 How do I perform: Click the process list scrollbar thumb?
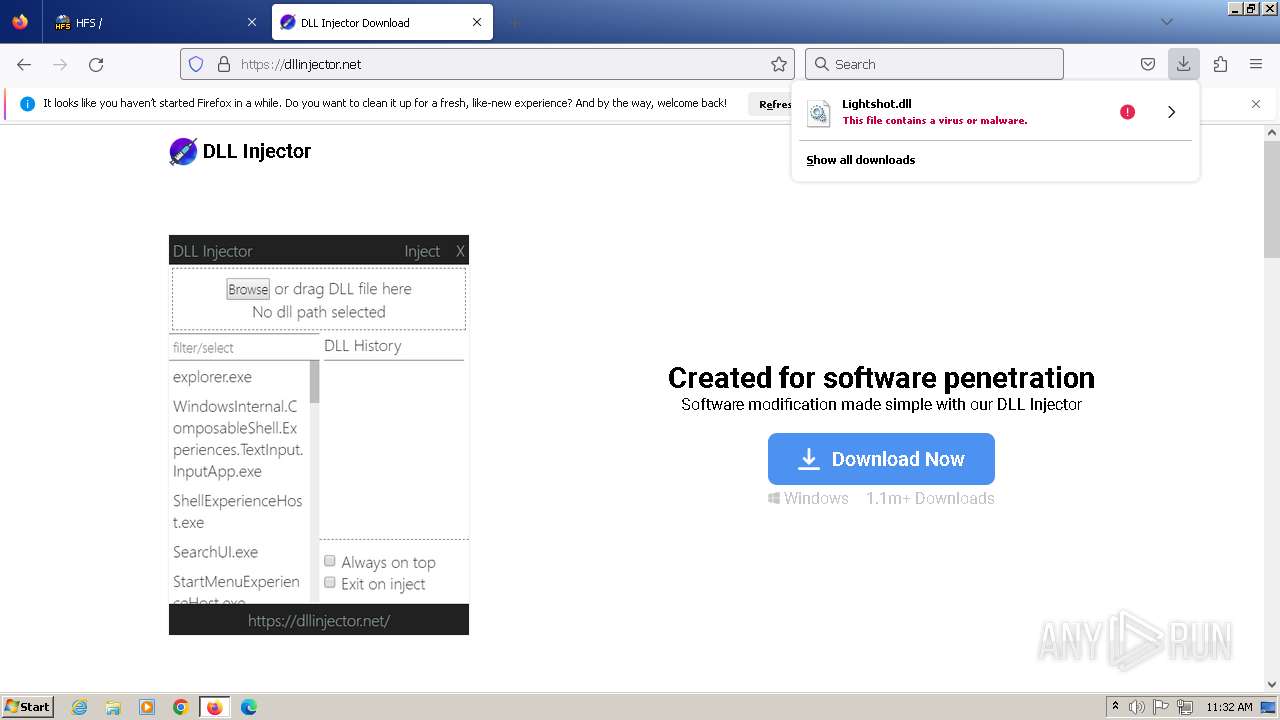pyautogui.click(x=314, y=381)
